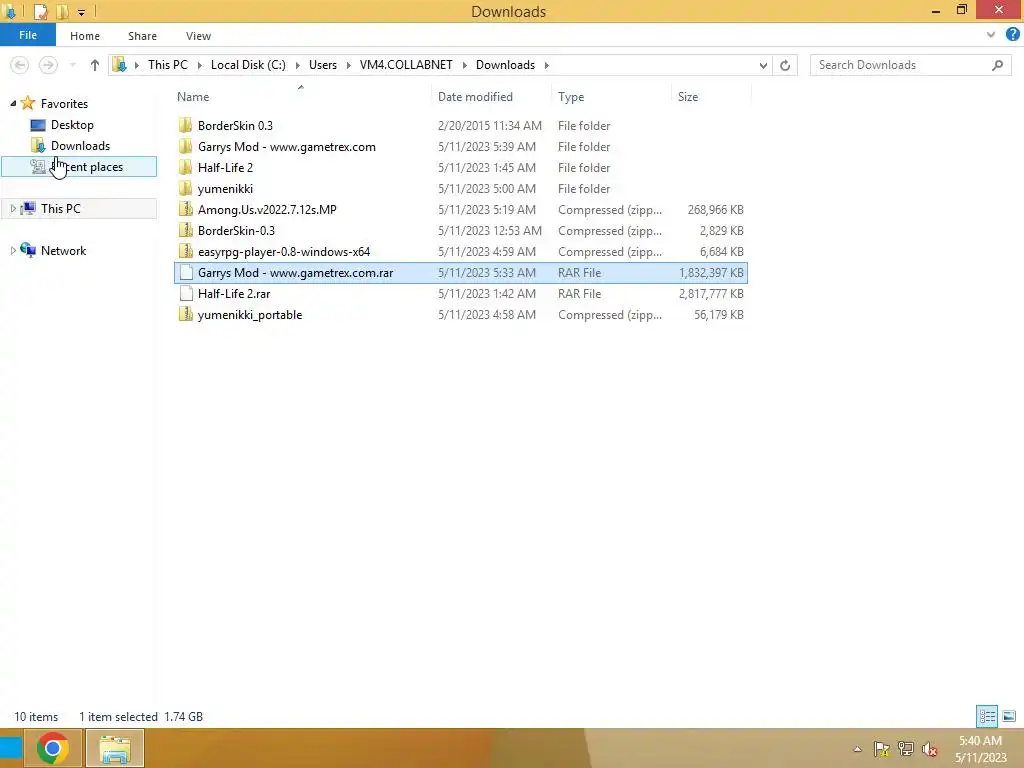Image resolution: width=1024 pixels, height=768 pixels.
Task: Select the Half-Life 2.rar file icon
Action: 185,294
